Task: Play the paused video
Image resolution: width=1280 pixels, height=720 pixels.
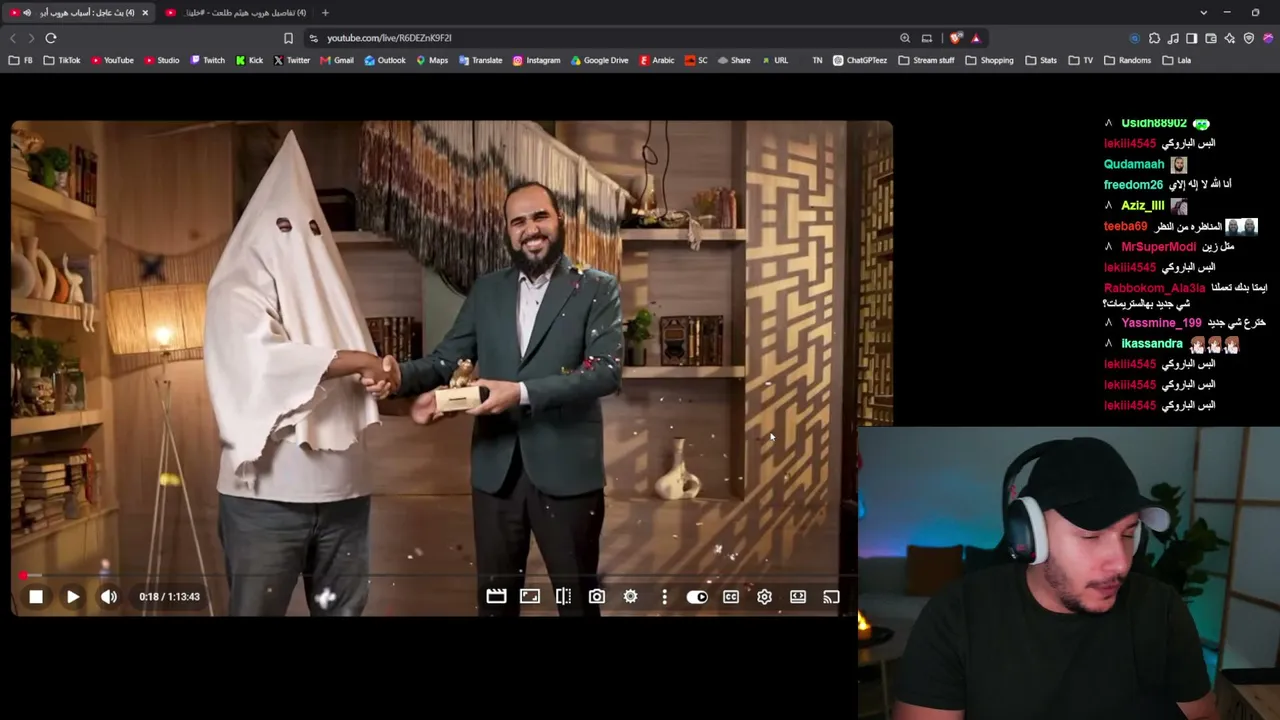Action: pos(73,597)
